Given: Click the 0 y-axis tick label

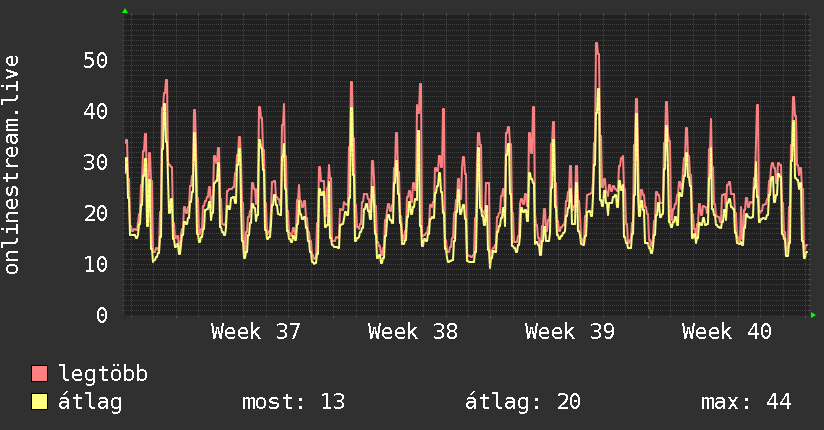Looking at the screenshot, I should point(102,315).
